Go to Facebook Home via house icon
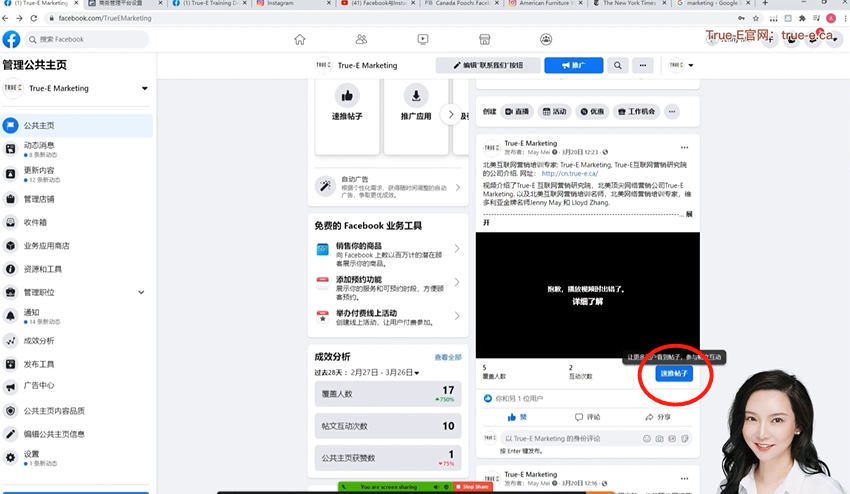 299,39
